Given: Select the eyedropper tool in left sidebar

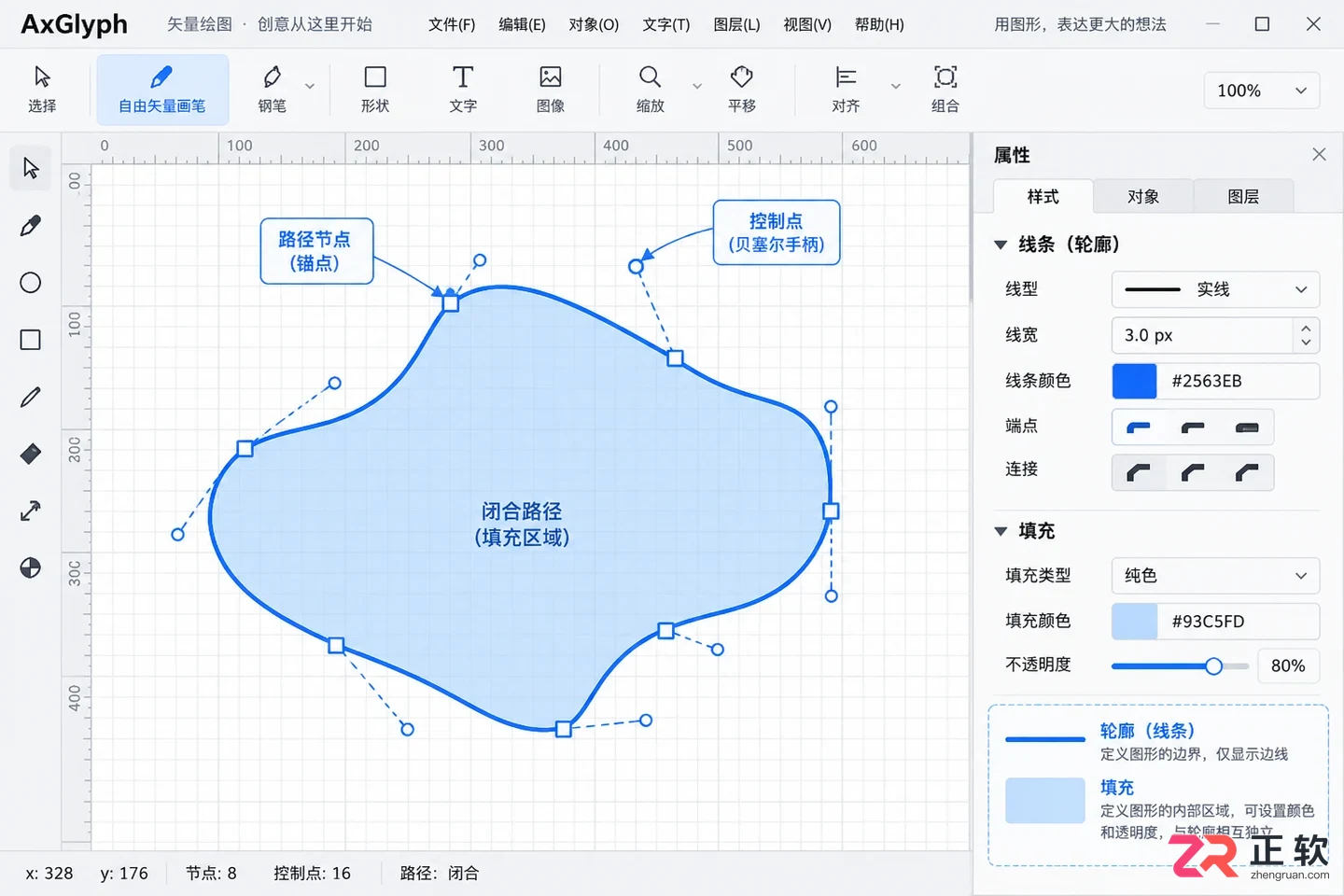Looking at the screenshot, I should pyautogui.click(x=31, y=226).
